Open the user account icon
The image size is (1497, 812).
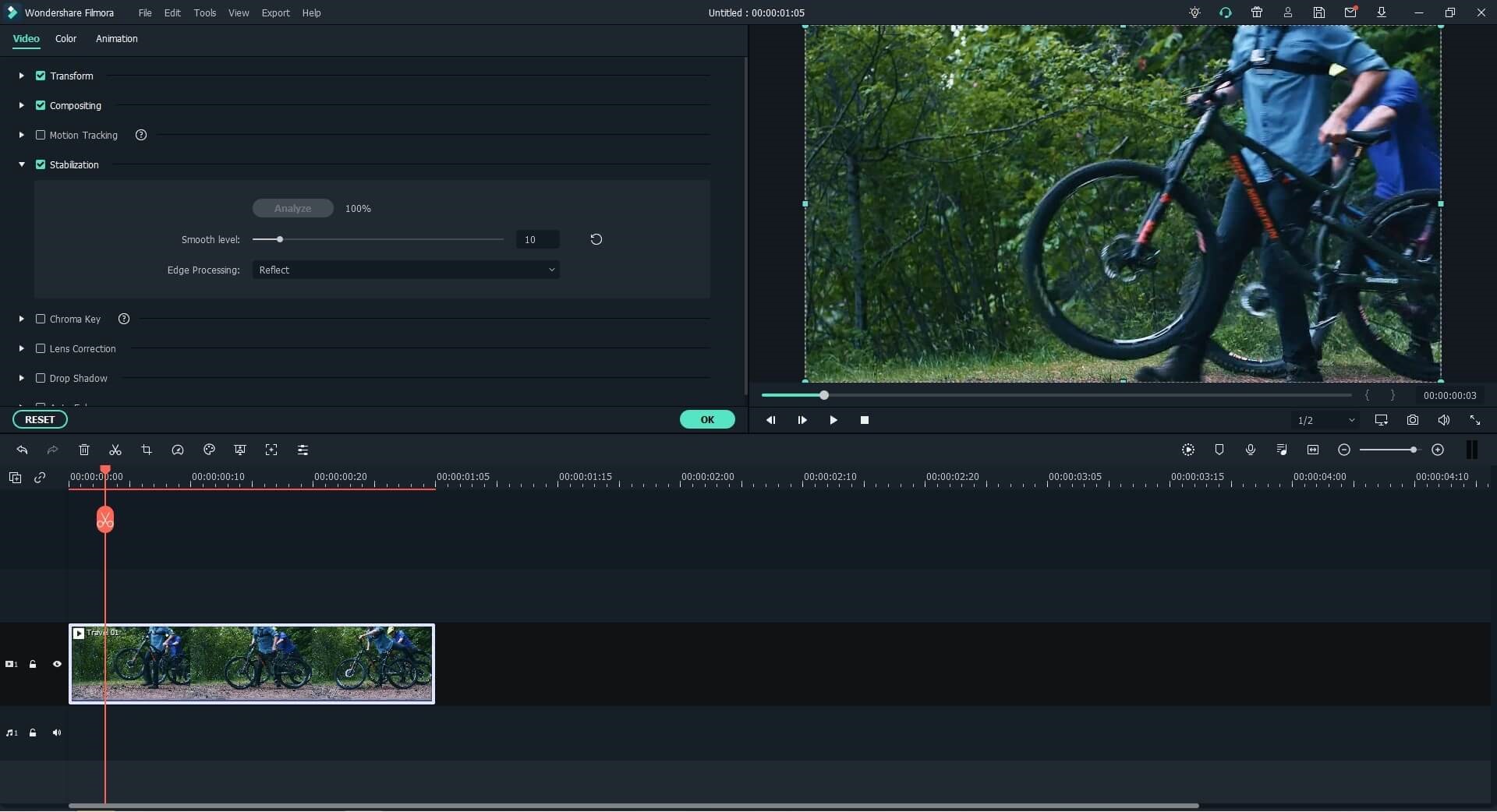[x=1288, y=12]
